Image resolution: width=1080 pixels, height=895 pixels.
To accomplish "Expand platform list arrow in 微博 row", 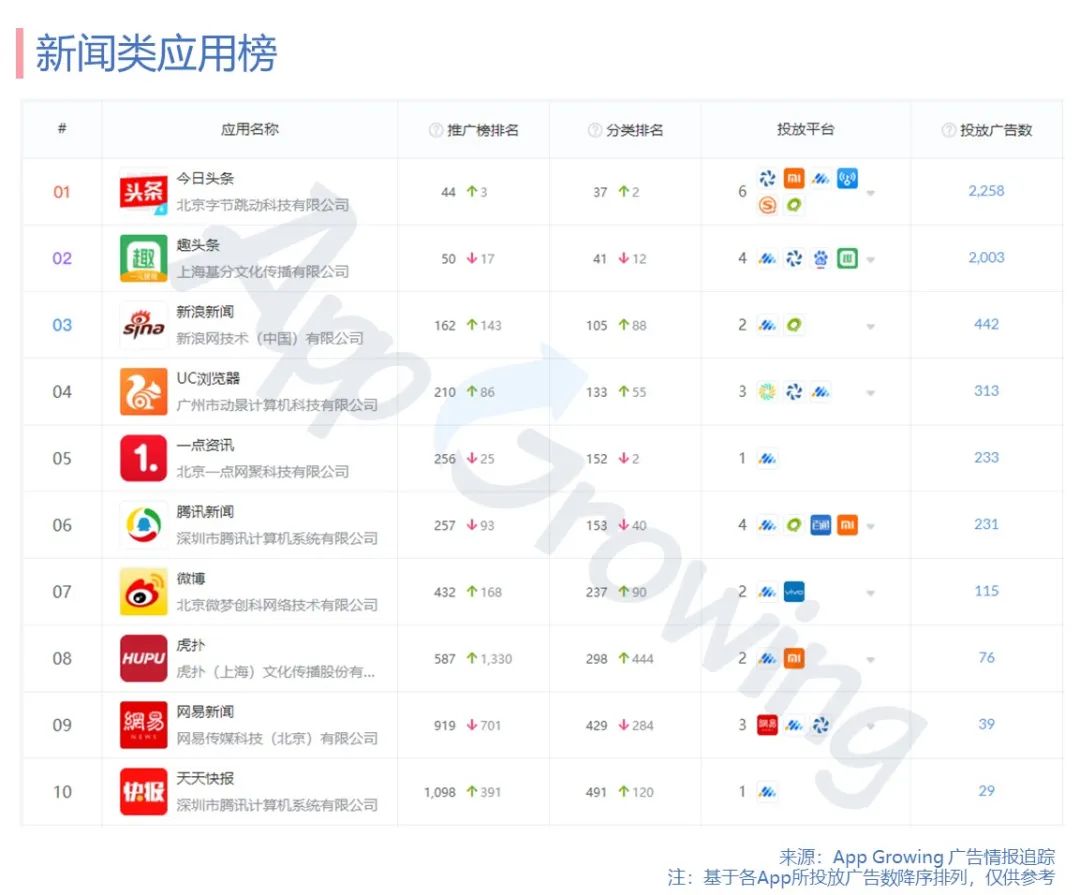I will pyautogui.click(x=871, y=593).
